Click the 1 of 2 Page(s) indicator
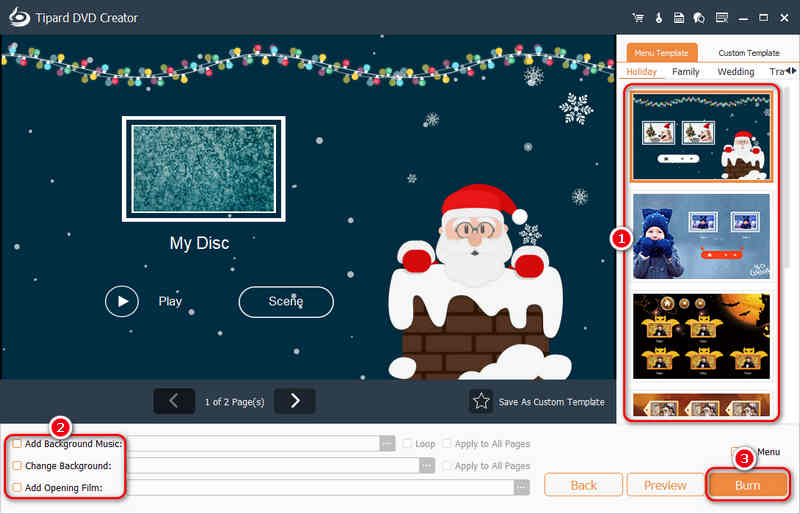Screen dimensions: 800x514 click(x=235, y=402)
